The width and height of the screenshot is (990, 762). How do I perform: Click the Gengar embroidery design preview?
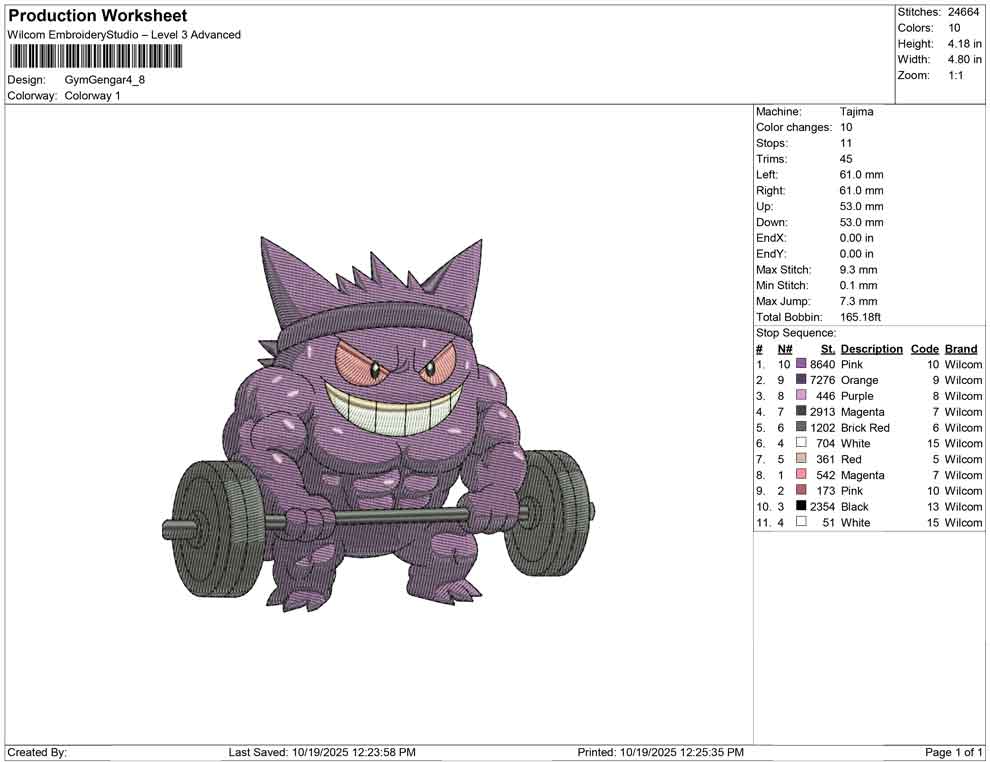point(378,424)
